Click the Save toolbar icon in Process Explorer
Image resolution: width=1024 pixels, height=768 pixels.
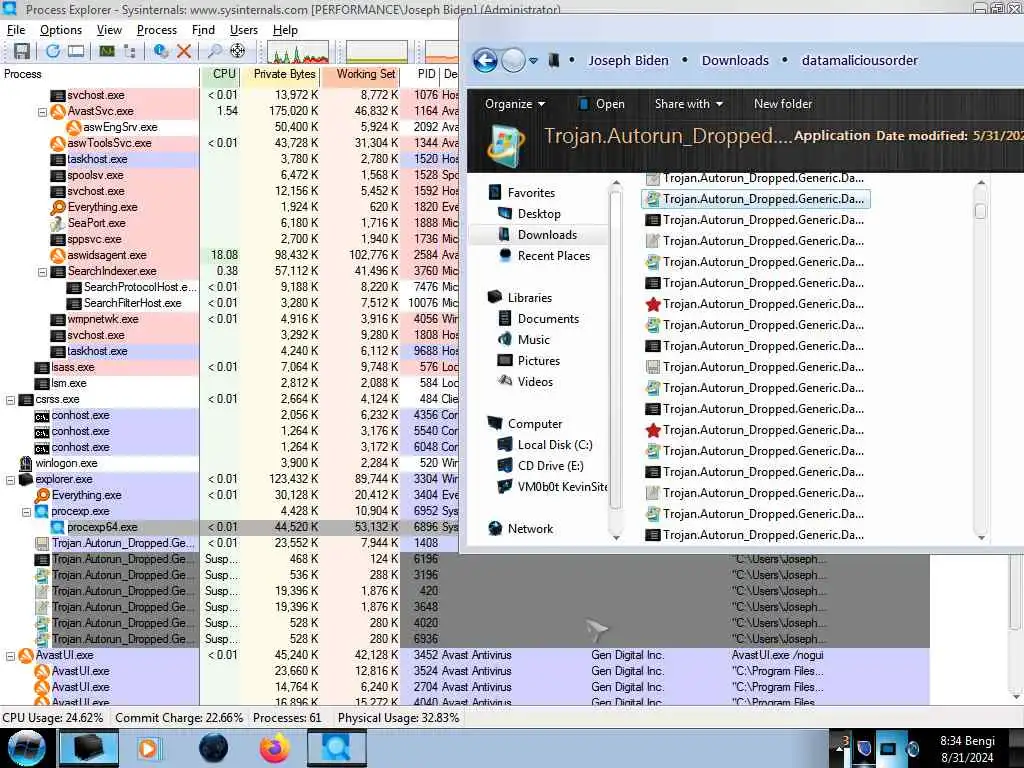[x=22, y=51]
